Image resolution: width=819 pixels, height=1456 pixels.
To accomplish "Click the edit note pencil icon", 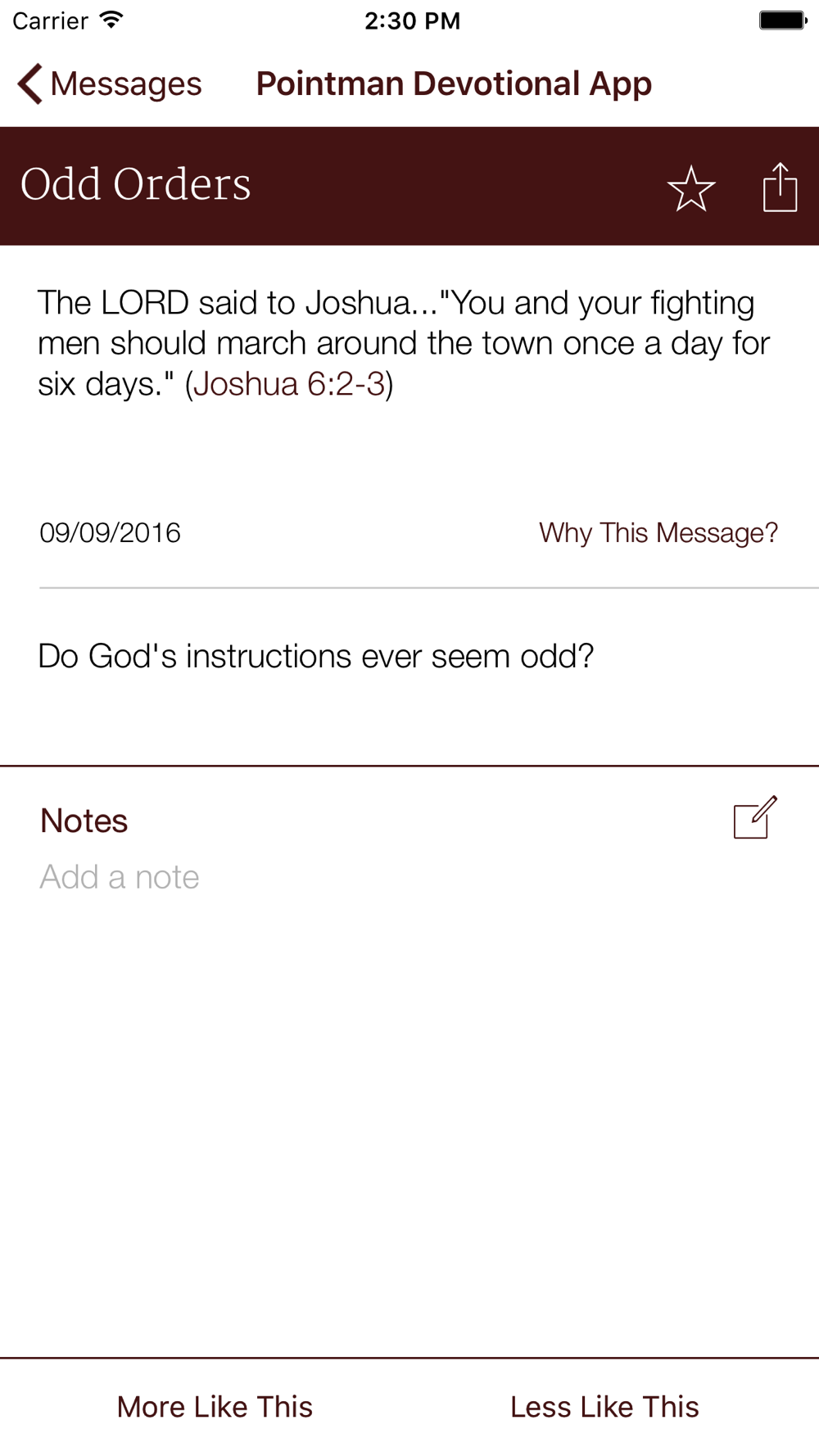I will [x=755, y=817].
